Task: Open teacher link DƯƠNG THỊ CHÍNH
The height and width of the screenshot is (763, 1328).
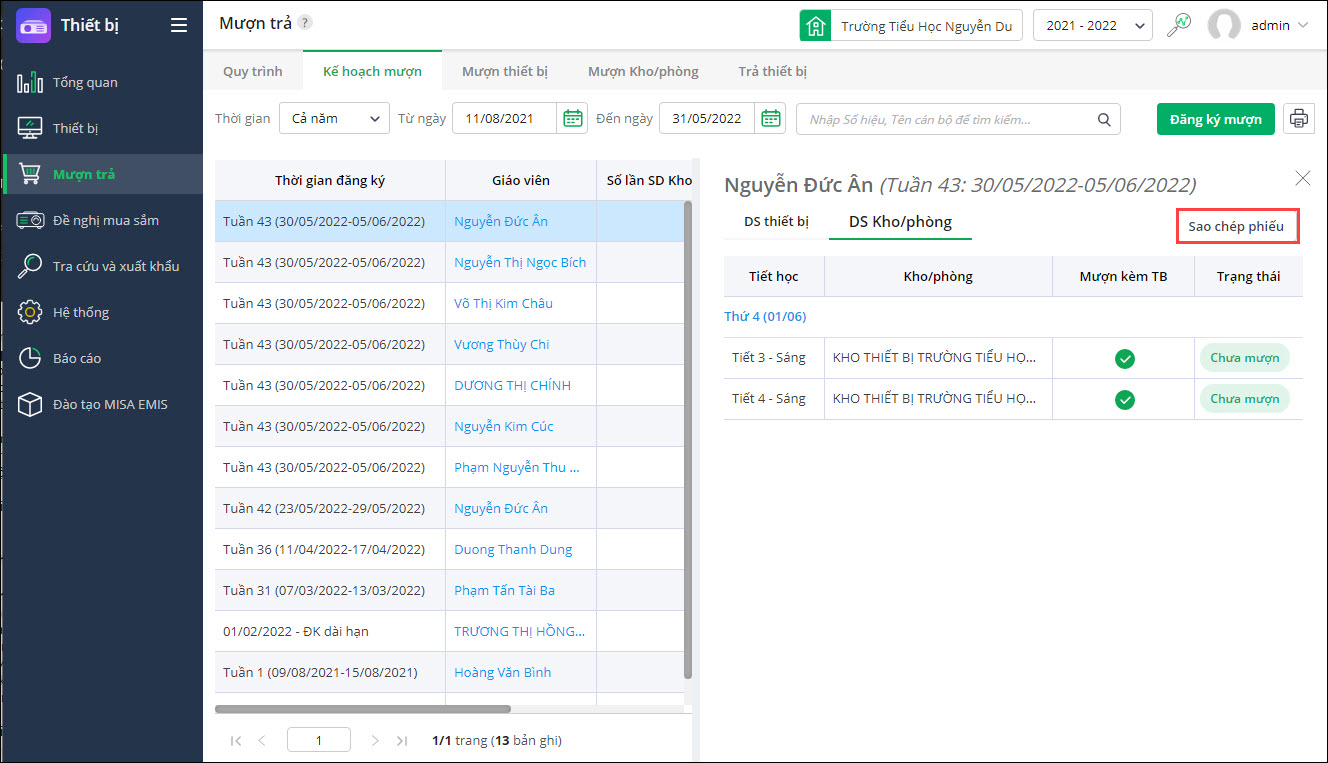Action: coord(513,385)
